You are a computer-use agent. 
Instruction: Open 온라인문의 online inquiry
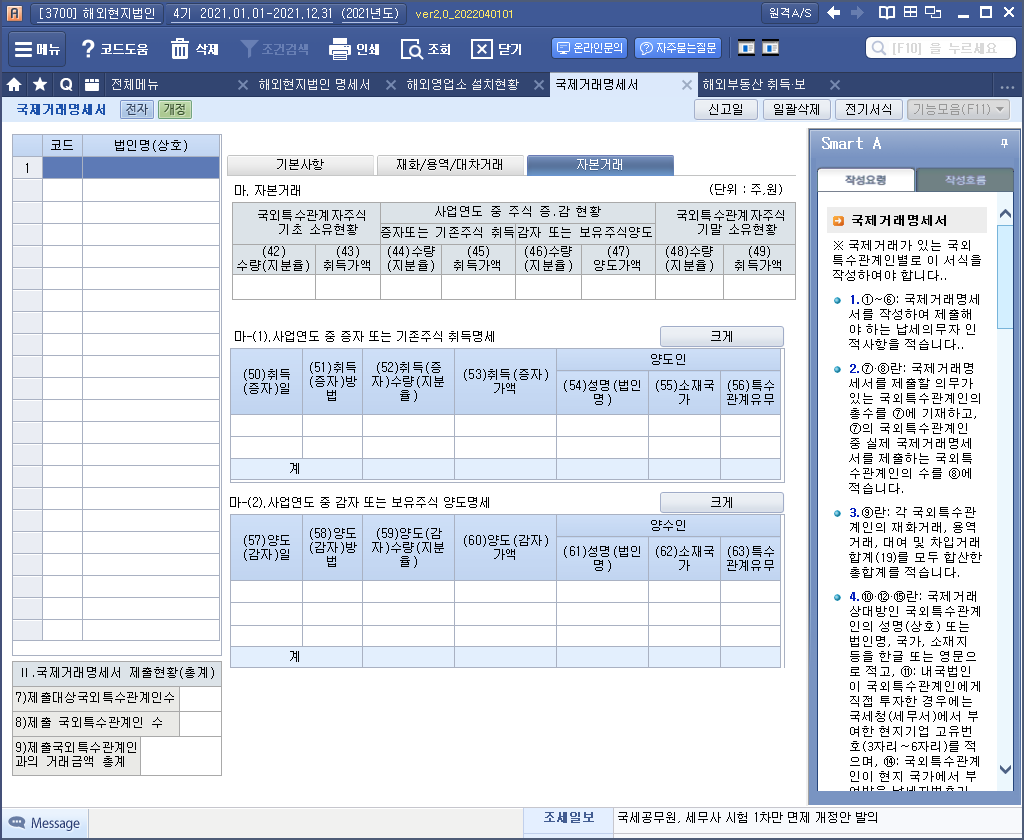(590, 48)
